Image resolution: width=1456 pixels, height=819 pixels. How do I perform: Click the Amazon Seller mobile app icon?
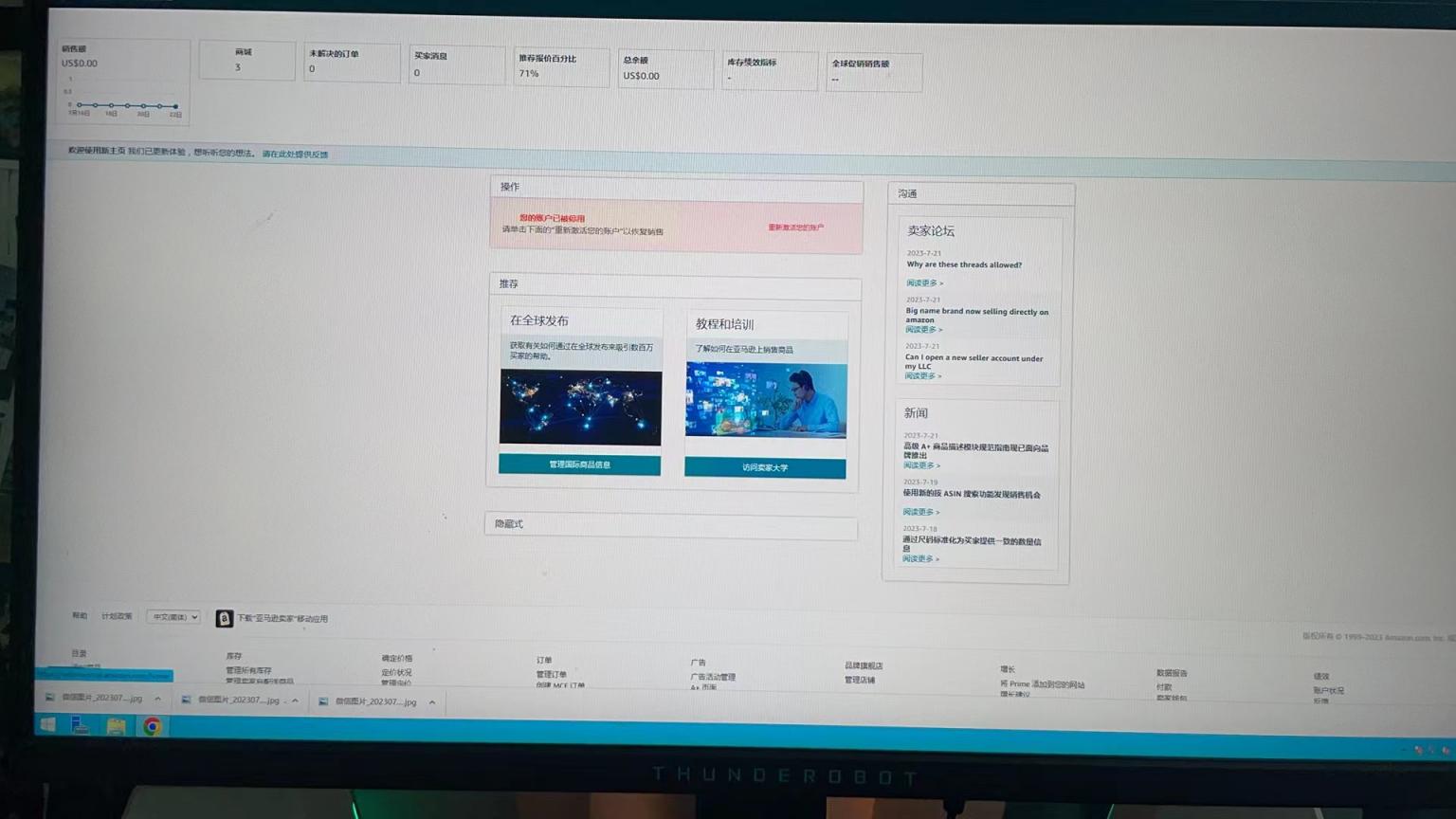pos(224,618)
